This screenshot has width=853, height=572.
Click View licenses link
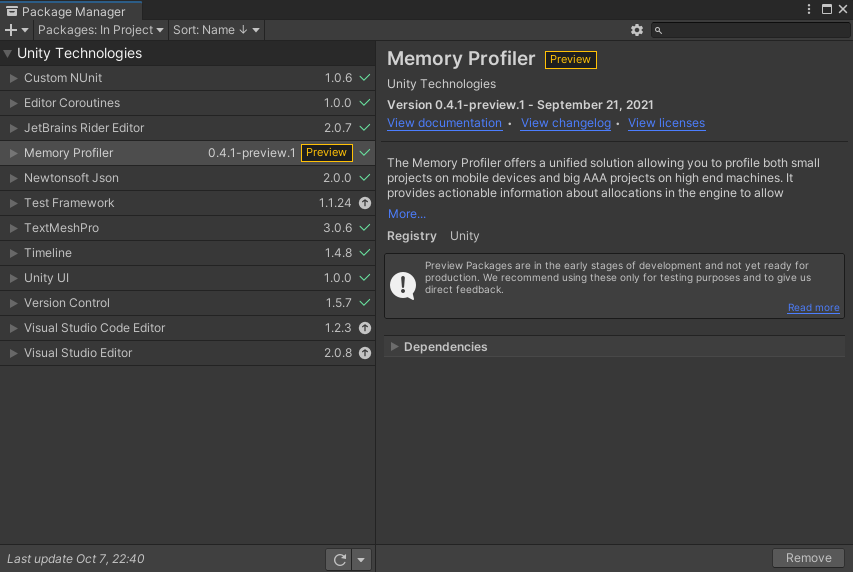(x=666, y=123)
